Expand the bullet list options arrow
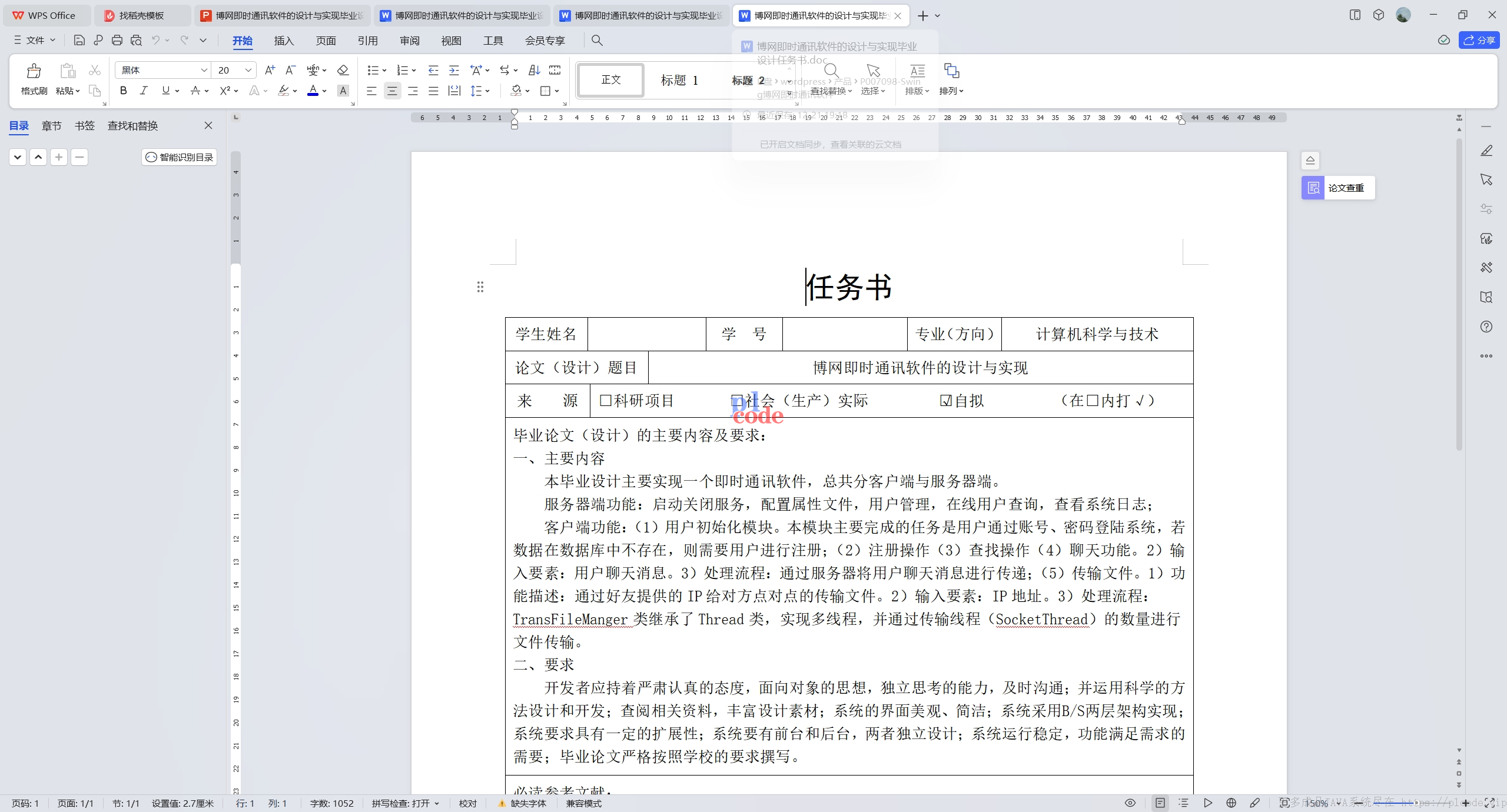 click(x=384, y=71)
